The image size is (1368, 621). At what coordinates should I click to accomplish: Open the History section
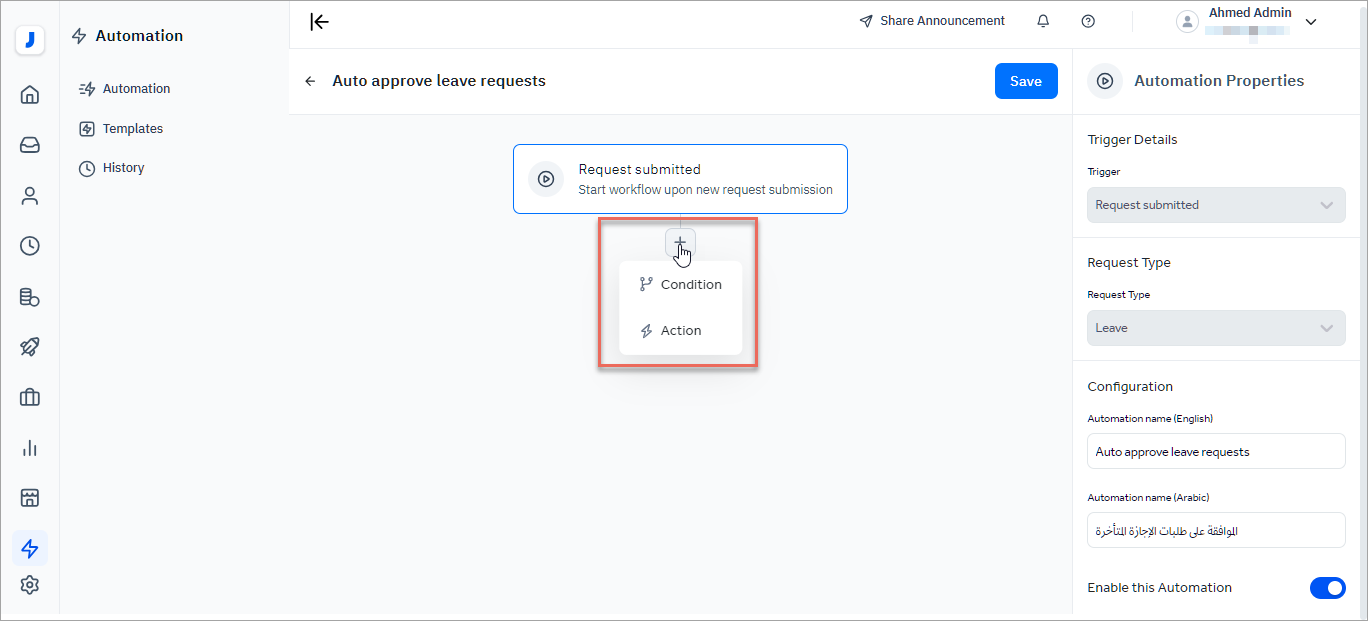point(122,167)
